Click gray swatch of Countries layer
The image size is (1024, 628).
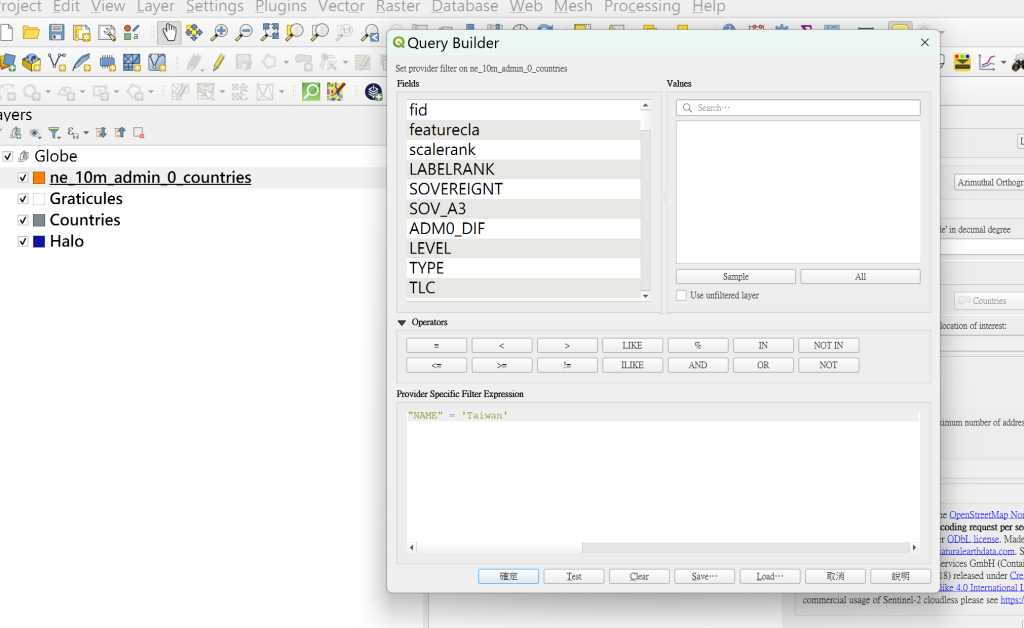(39, 220)
